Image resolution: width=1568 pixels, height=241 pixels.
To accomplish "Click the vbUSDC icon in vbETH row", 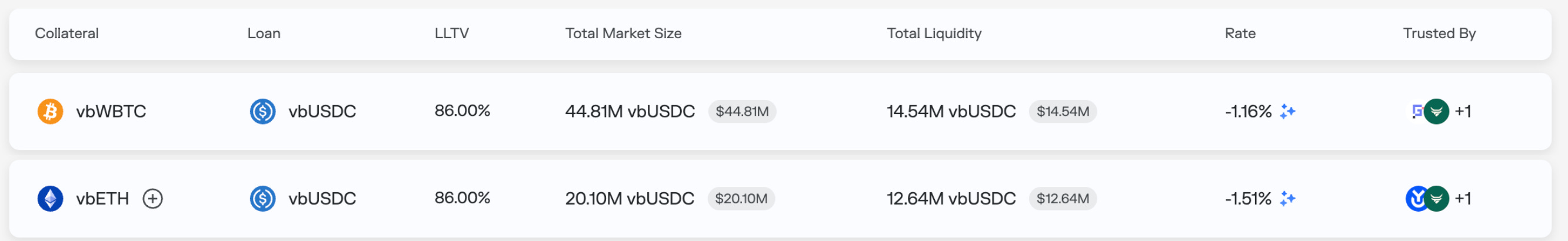I will (262, 199).
